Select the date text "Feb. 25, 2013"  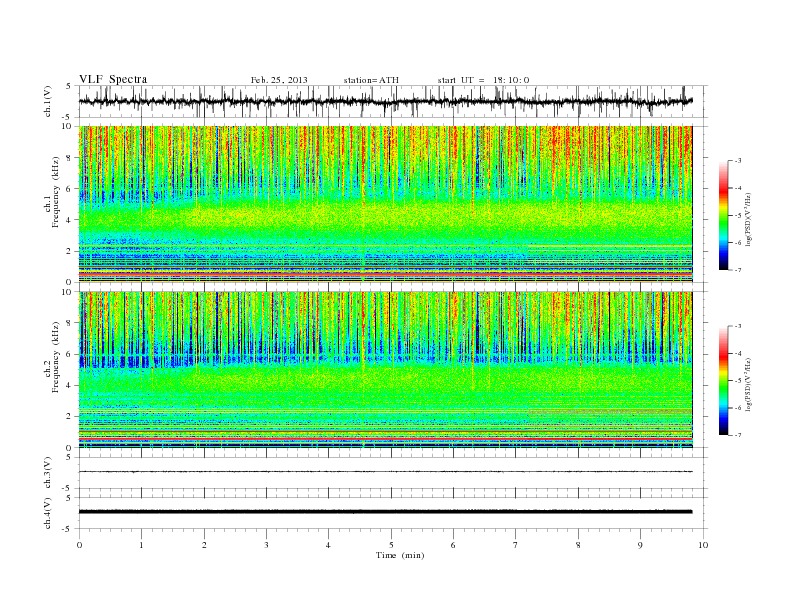point(279,80)
